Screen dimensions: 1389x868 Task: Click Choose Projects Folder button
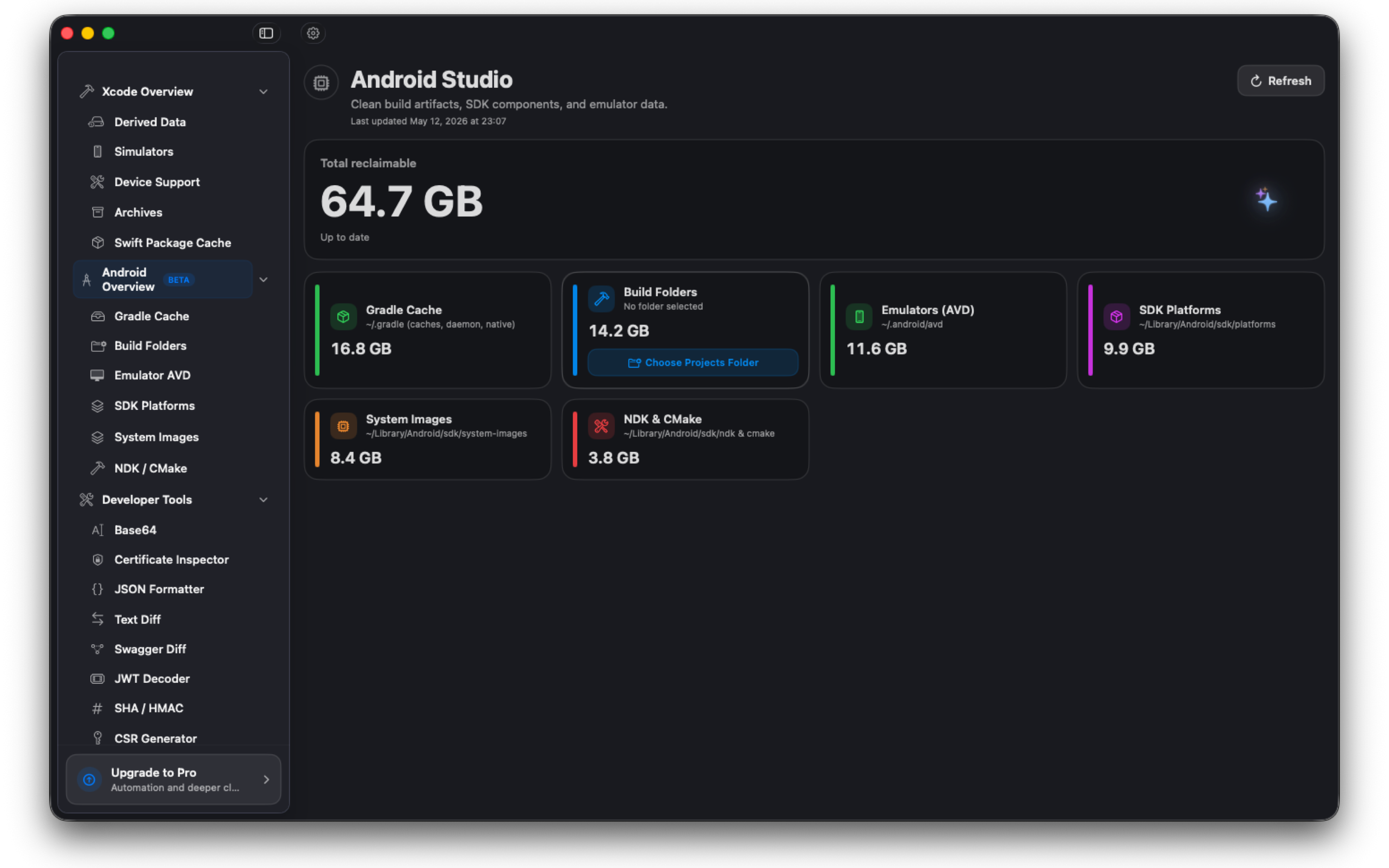point(693,363)
